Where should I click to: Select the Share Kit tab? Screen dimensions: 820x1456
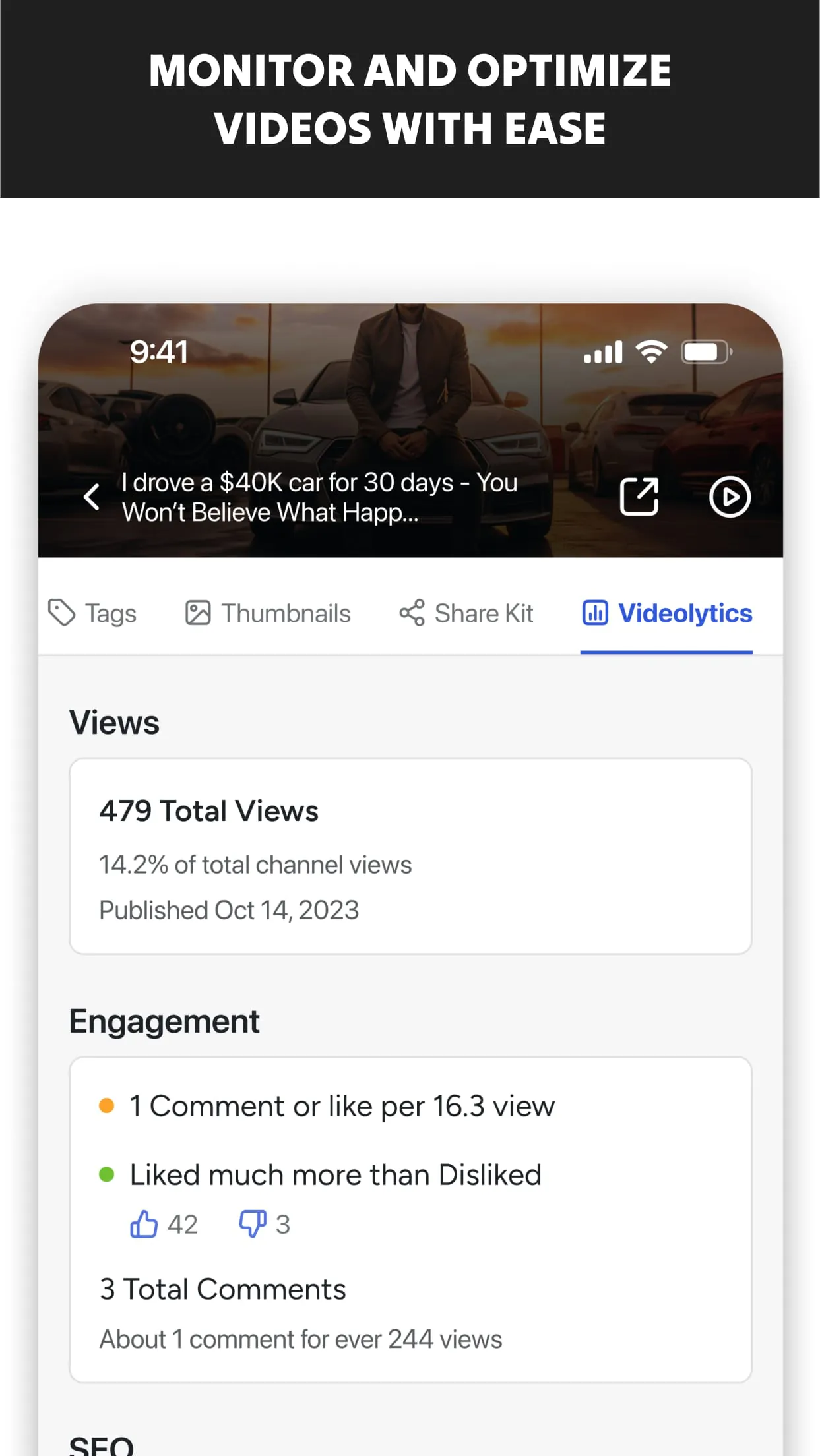484,613
